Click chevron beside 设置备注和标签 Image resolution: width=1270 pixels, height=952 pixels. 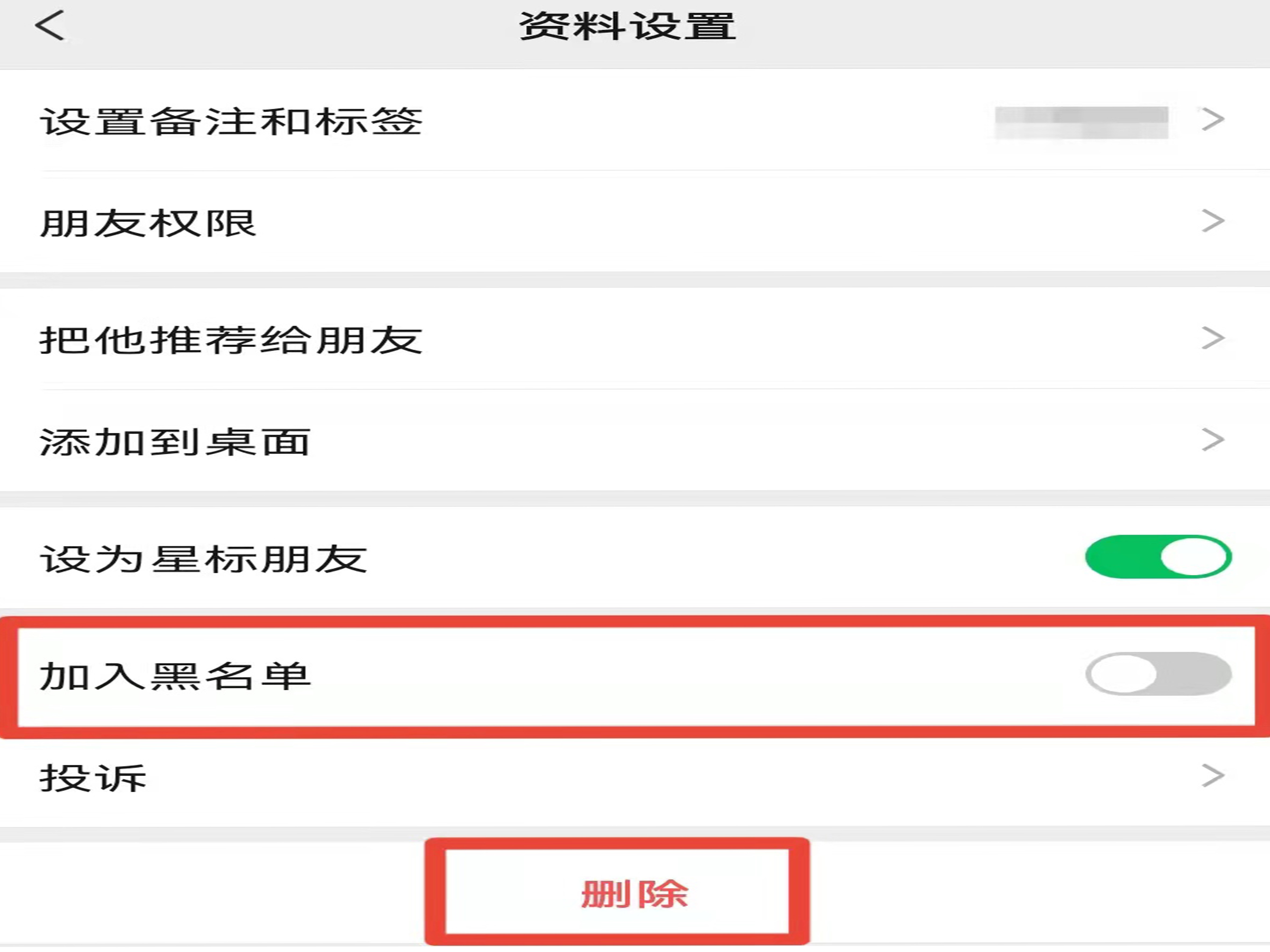pos(1213,119)
